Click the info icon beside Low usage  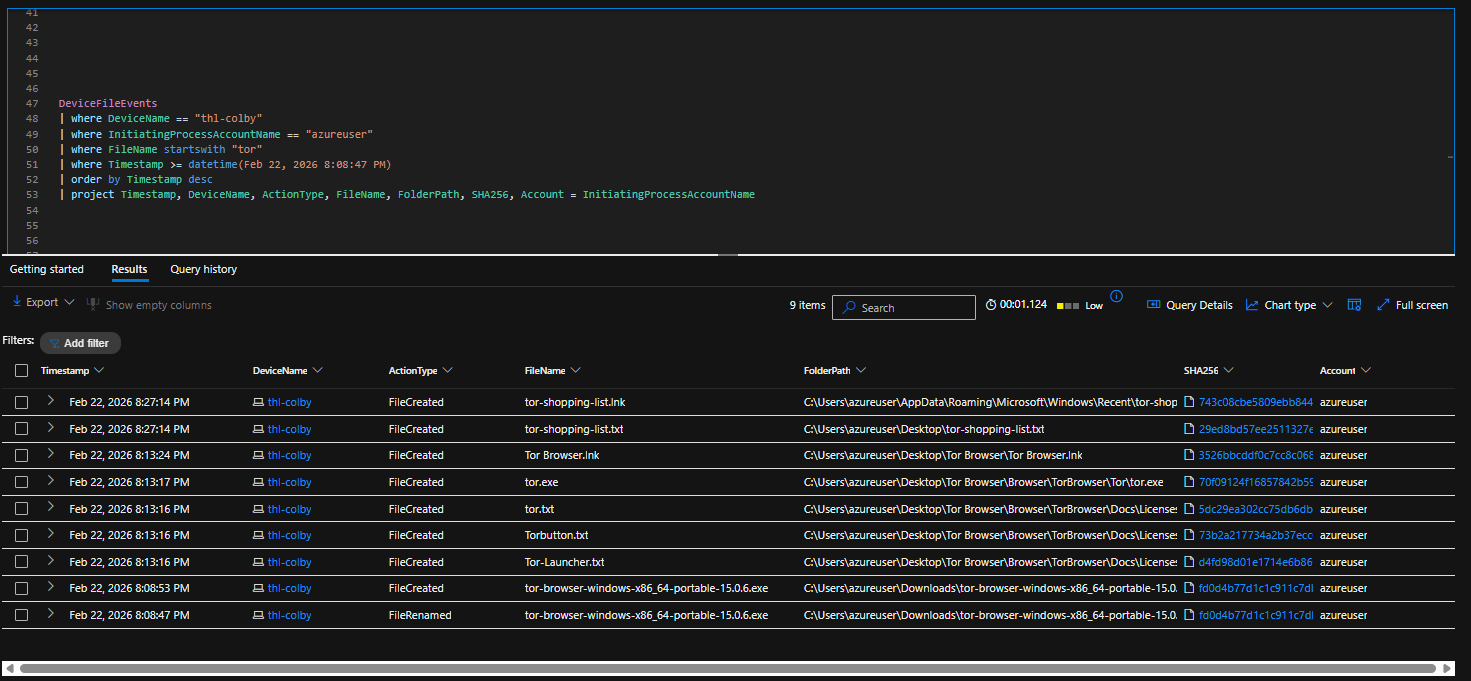click(1117, 296)
